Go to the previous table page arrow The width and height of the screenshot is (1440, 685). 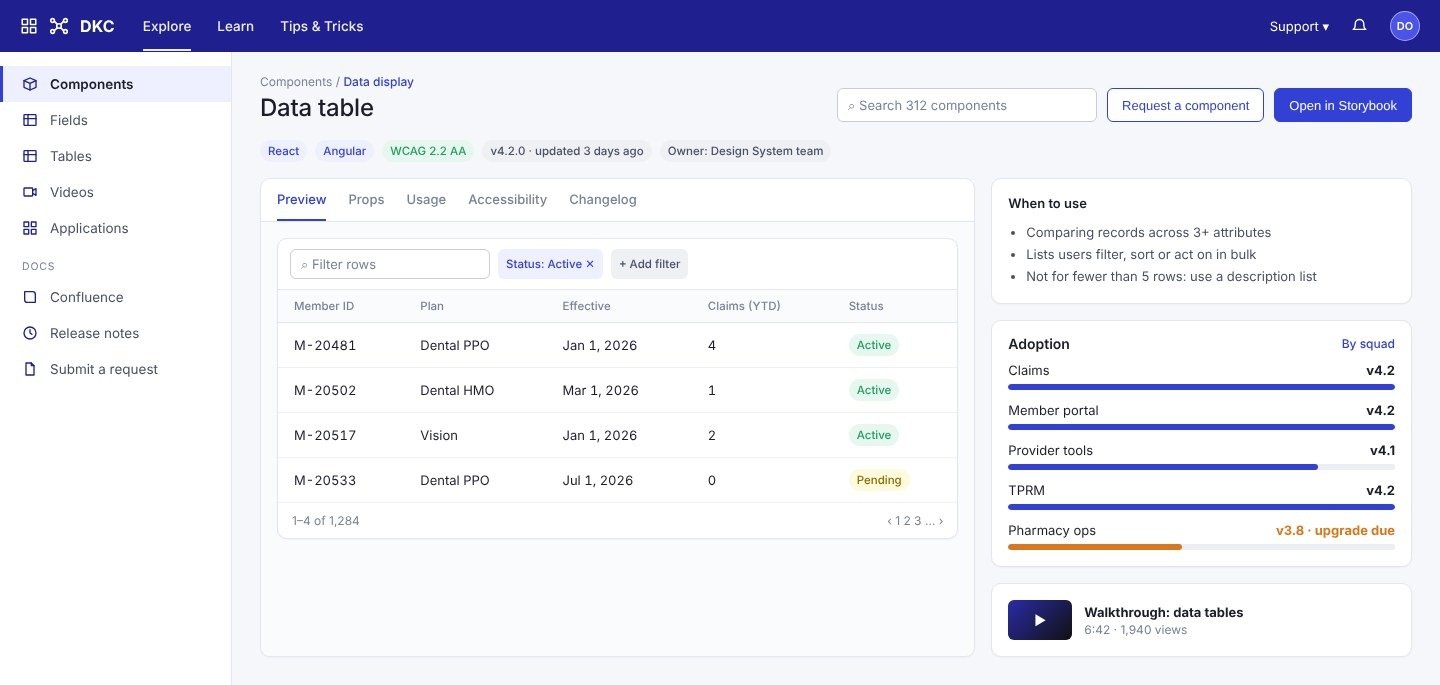pos(890,521)
